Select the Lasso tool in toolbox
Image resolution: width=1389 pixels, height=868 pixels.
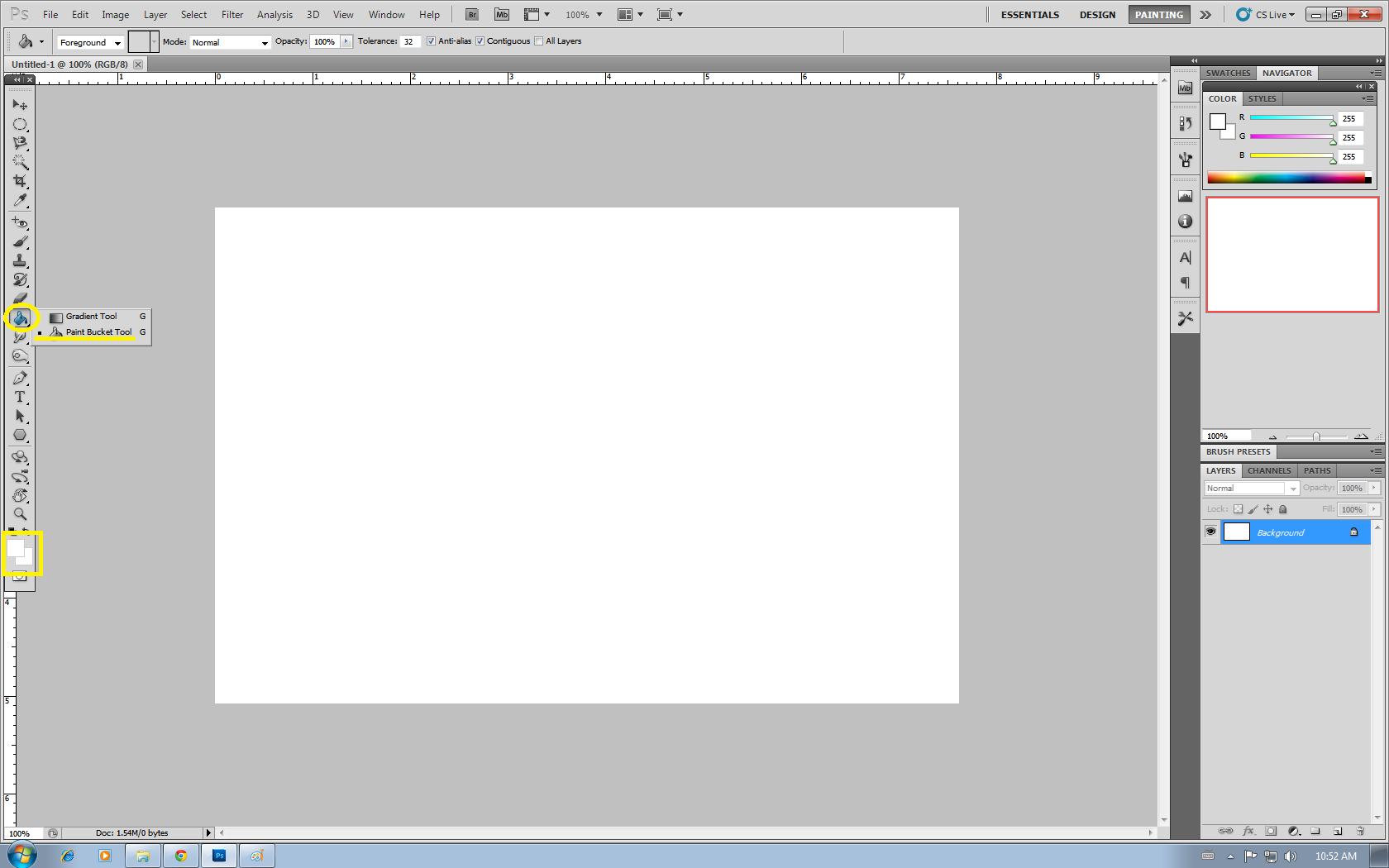tap(20, 143)
